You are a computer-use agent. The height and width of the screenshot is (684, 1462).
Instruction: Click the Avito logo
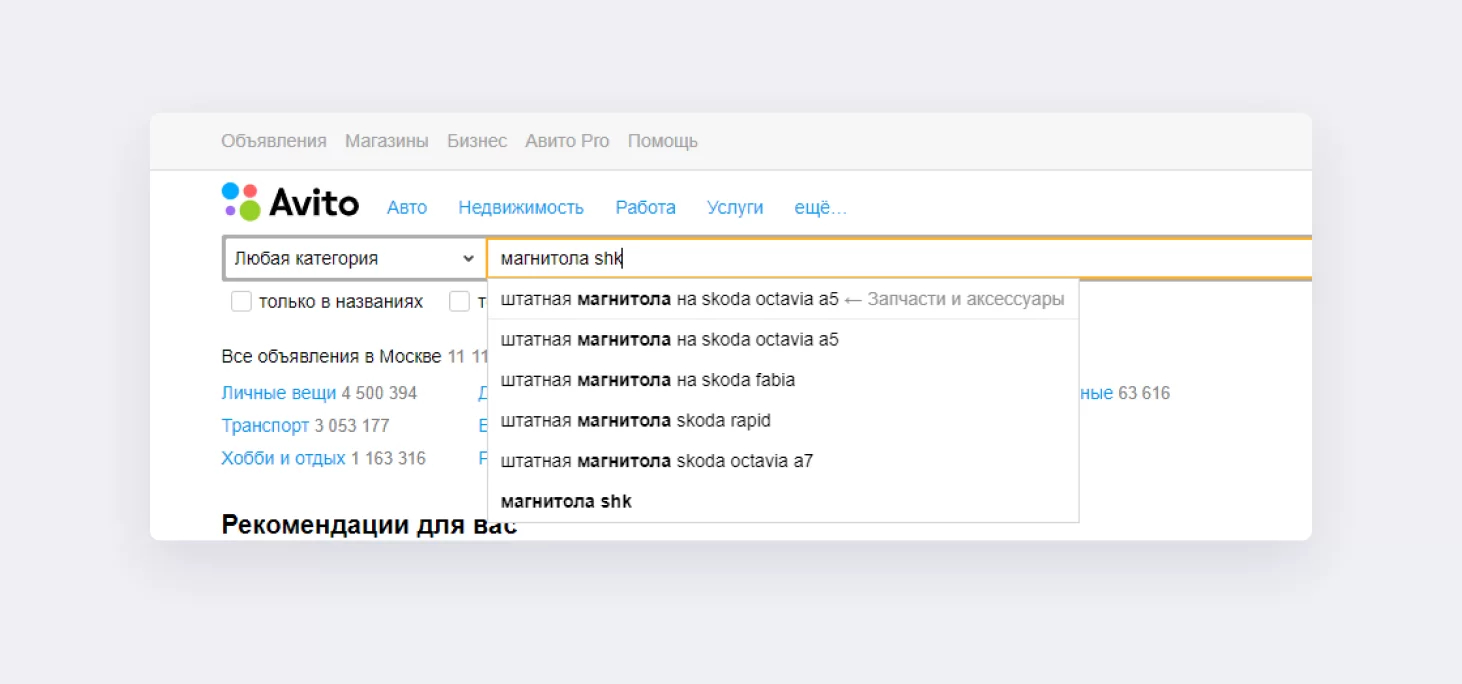pos(290,202)
